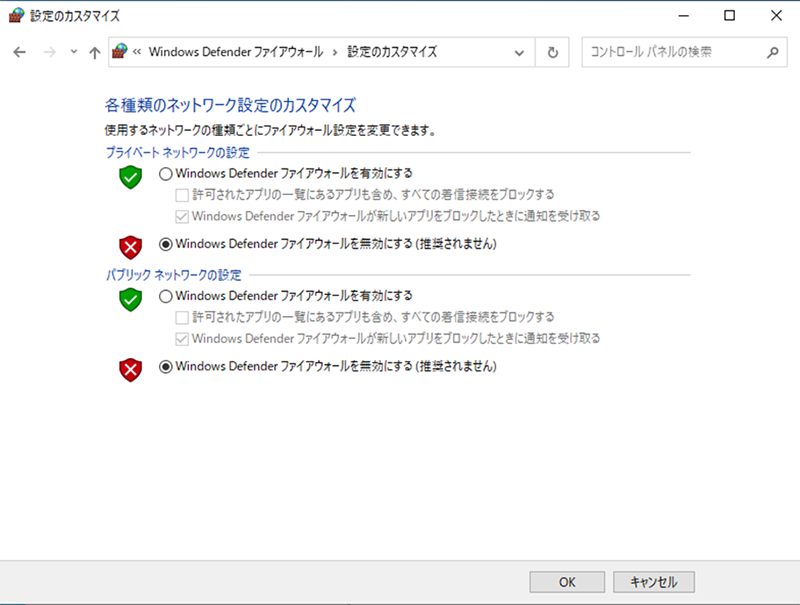Refresh the page with reload icon
The image size is (800, 605).
[553, 52]
